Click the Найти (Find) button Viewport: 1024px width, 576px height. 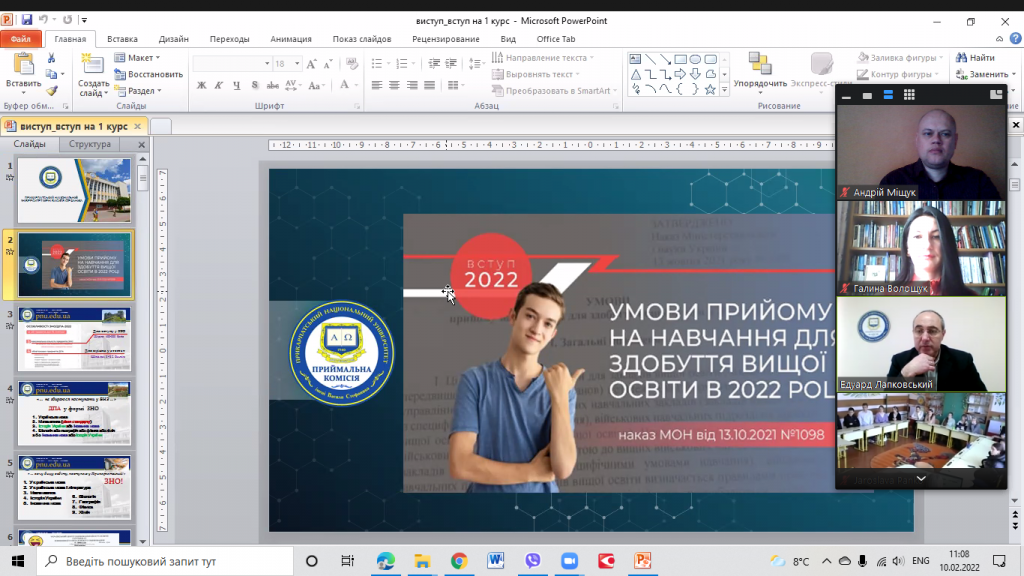point(975,58)
